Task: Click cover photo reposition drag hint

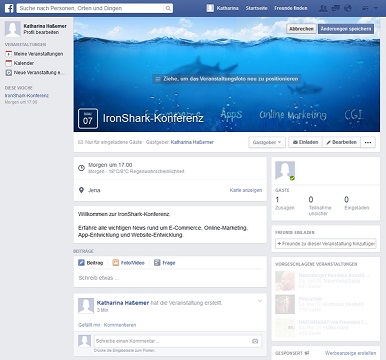Action: [x=227, y=79]
